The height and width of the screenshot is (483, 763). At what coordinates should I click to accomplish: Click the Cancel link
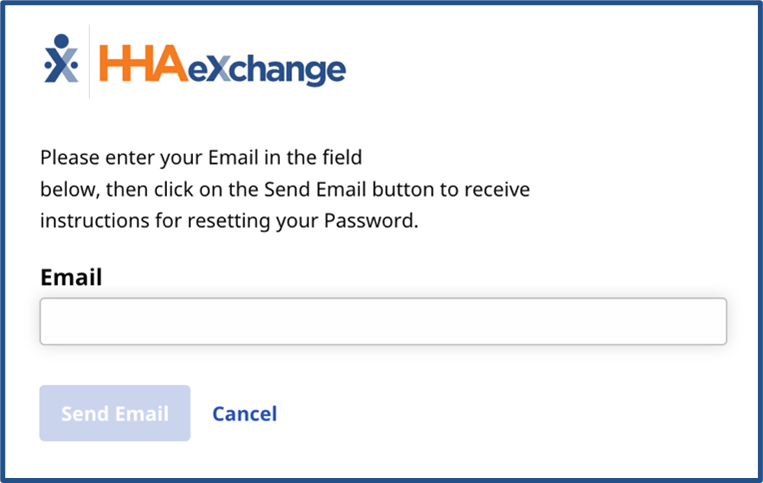tap(244, 413)
